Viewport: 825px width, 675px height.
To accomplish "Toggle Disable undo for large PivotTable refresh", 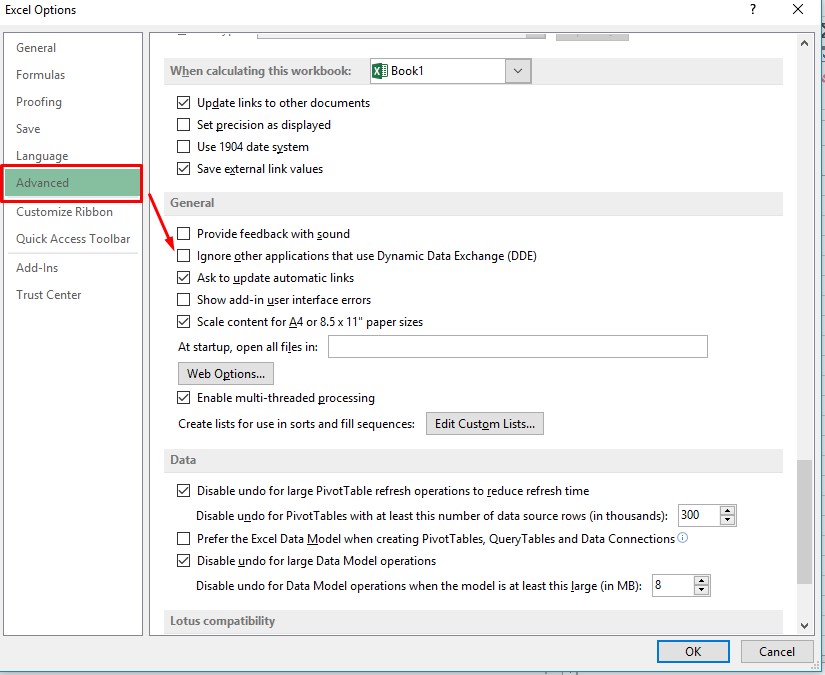I will (183, 490).
